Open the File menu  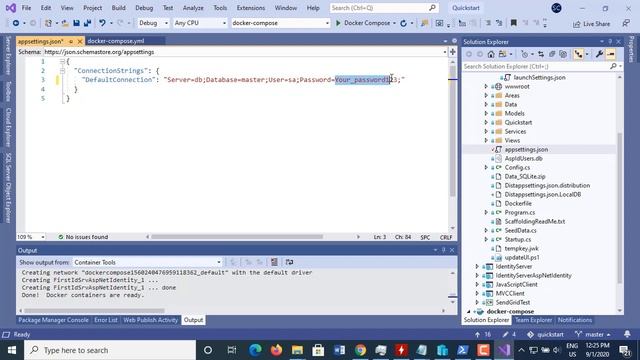[x=26, y=8]
